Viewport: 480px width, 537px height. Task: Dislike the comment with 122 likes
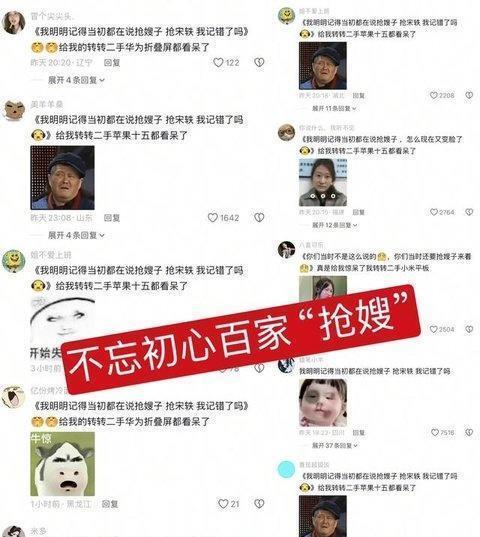[259, 62]
